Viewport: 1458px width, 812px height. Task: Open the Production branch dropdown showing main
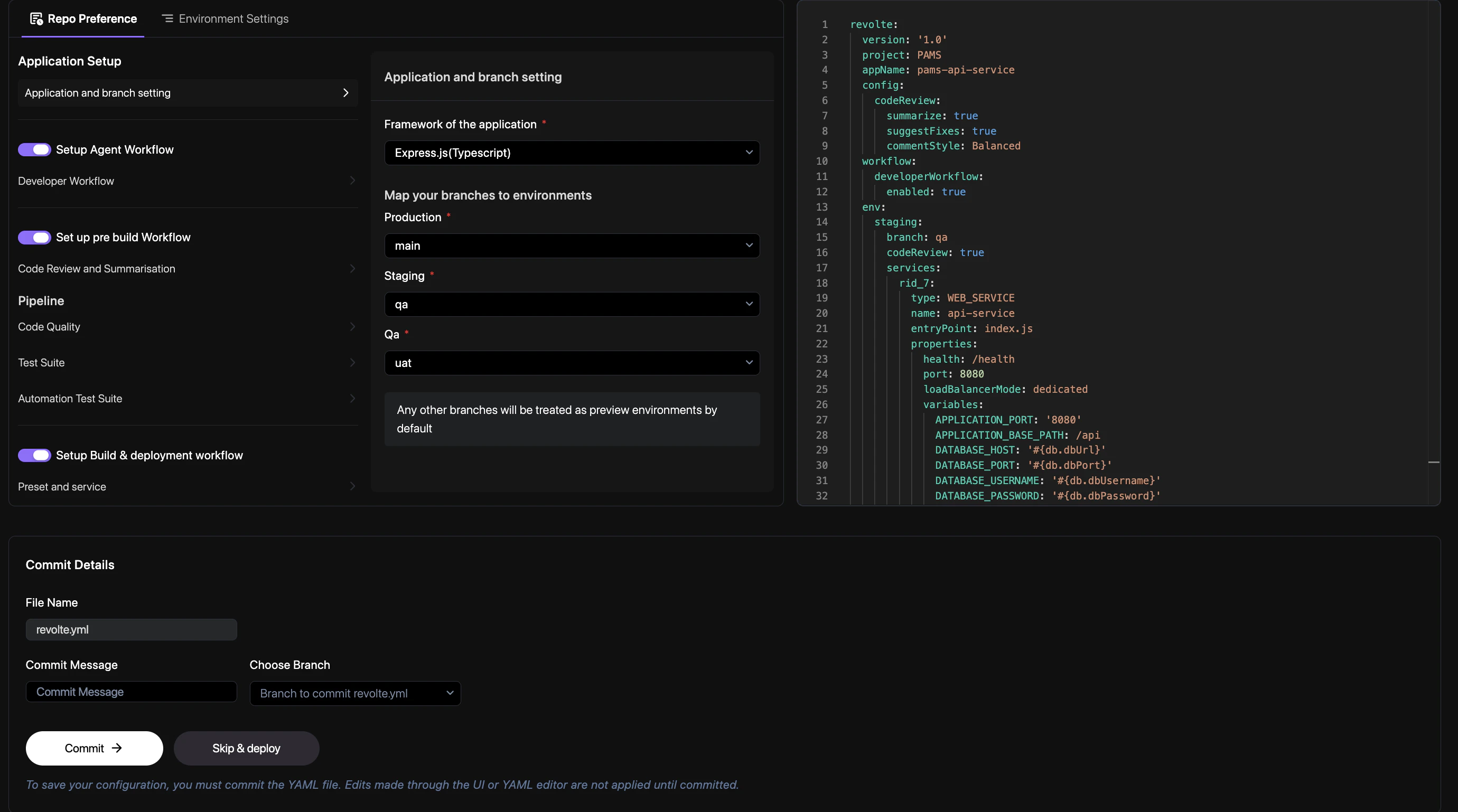point(572,246)
